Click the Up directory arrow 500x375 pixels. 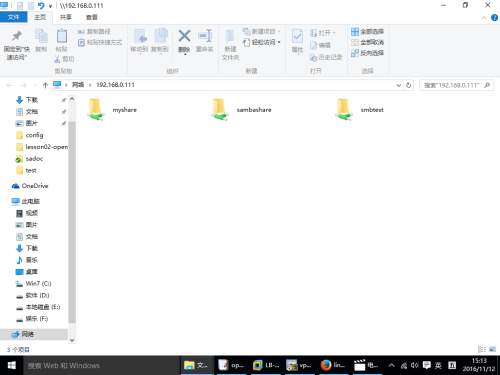[x=45, y=85]
